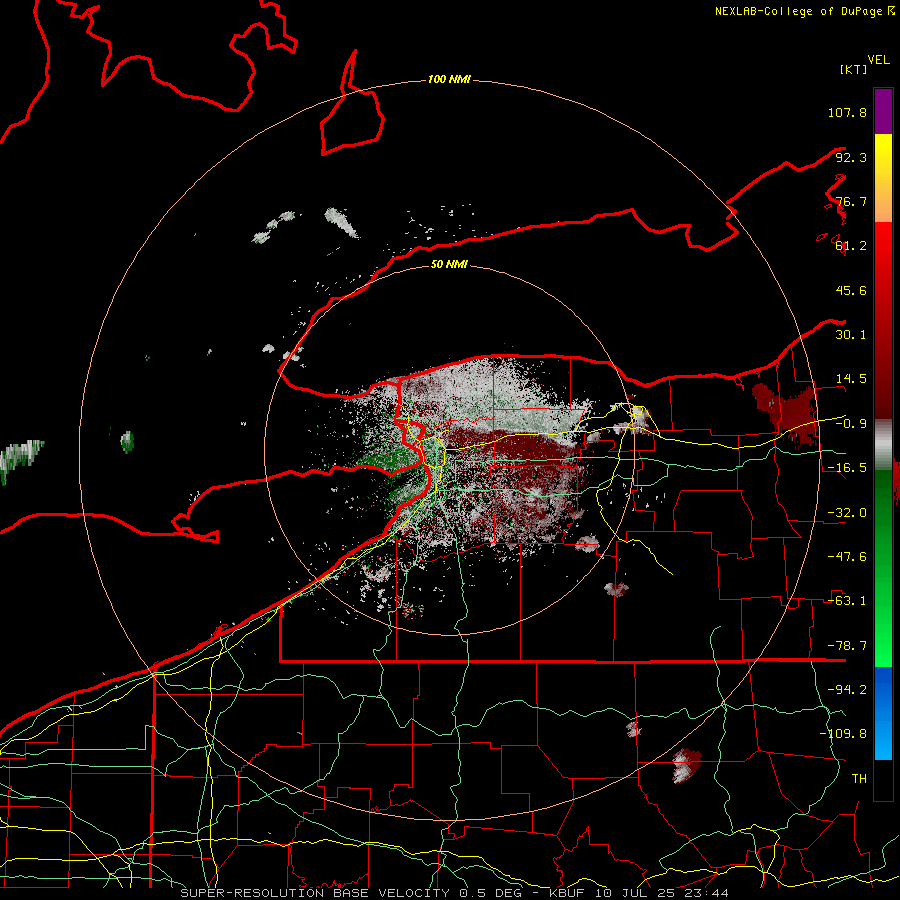Click the 50 NMI range ring label
This screenshot has height=900, width=900.
pos(449,264)
